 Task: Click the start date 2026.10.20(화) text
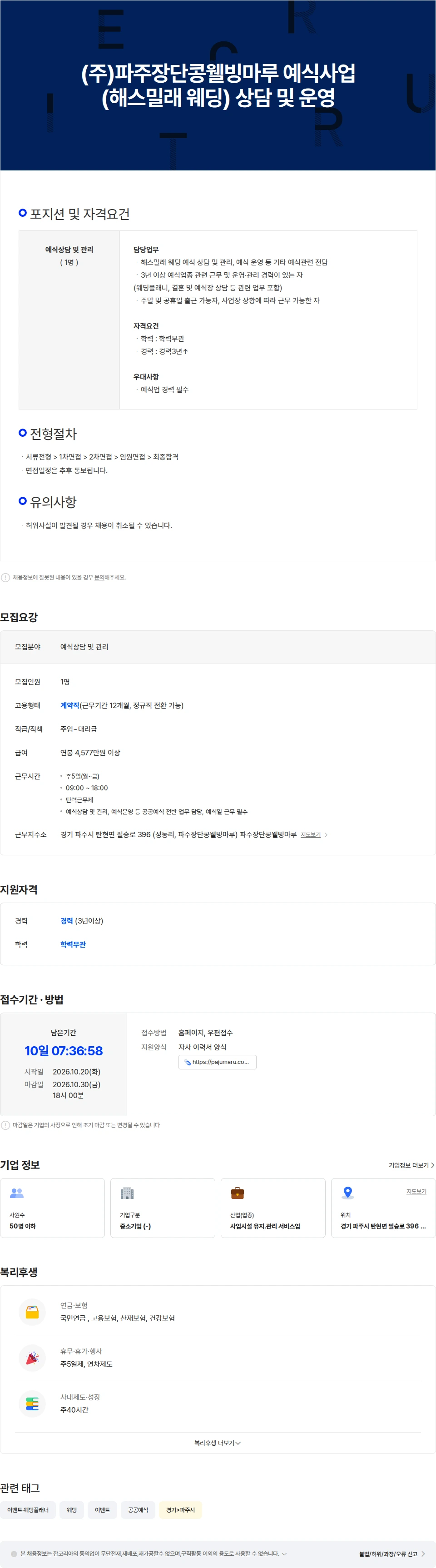click(x=77, y=1072)
